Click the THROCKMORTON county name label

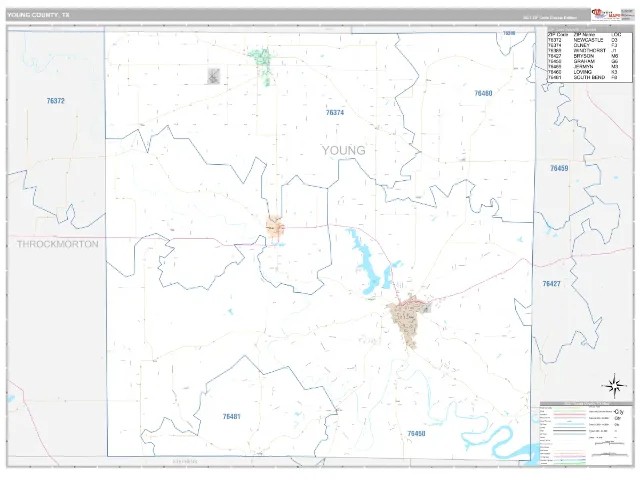58,244
